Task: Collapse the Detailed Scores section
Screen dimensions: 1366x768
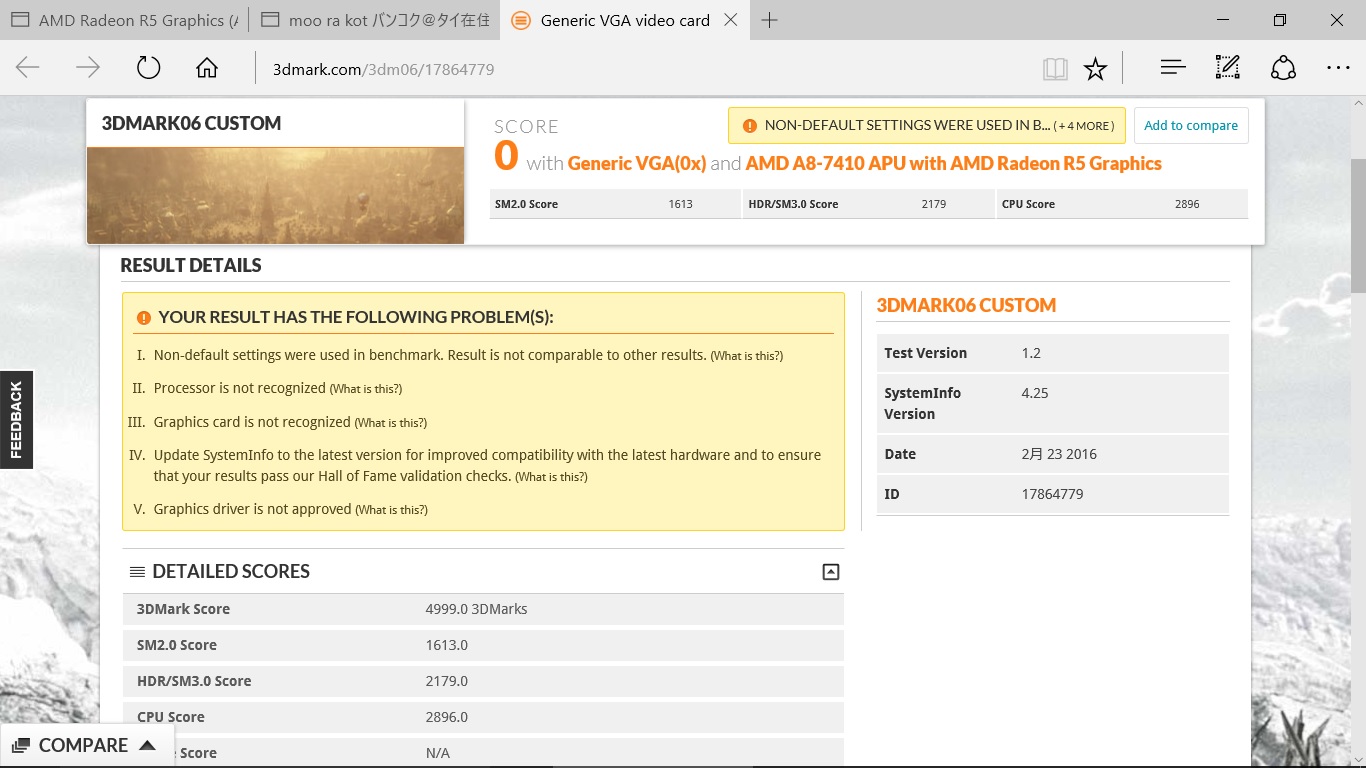Action: tap(830, 572)
